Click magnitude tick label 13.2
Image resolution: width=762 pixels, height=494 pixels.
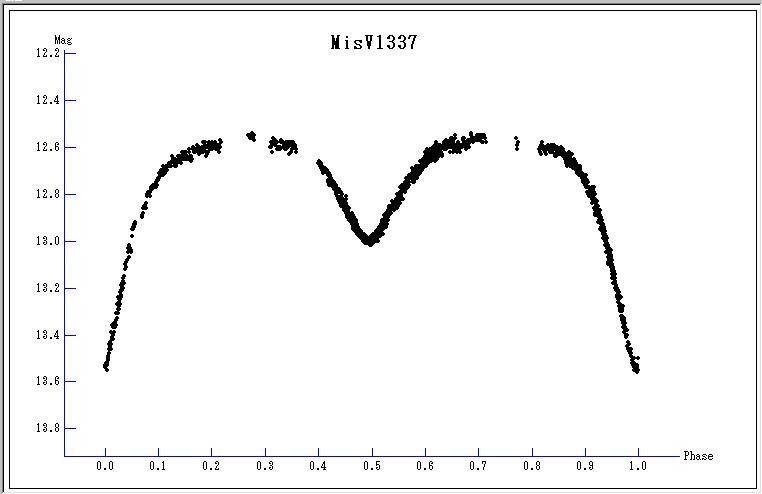click(x=48, y=288)
